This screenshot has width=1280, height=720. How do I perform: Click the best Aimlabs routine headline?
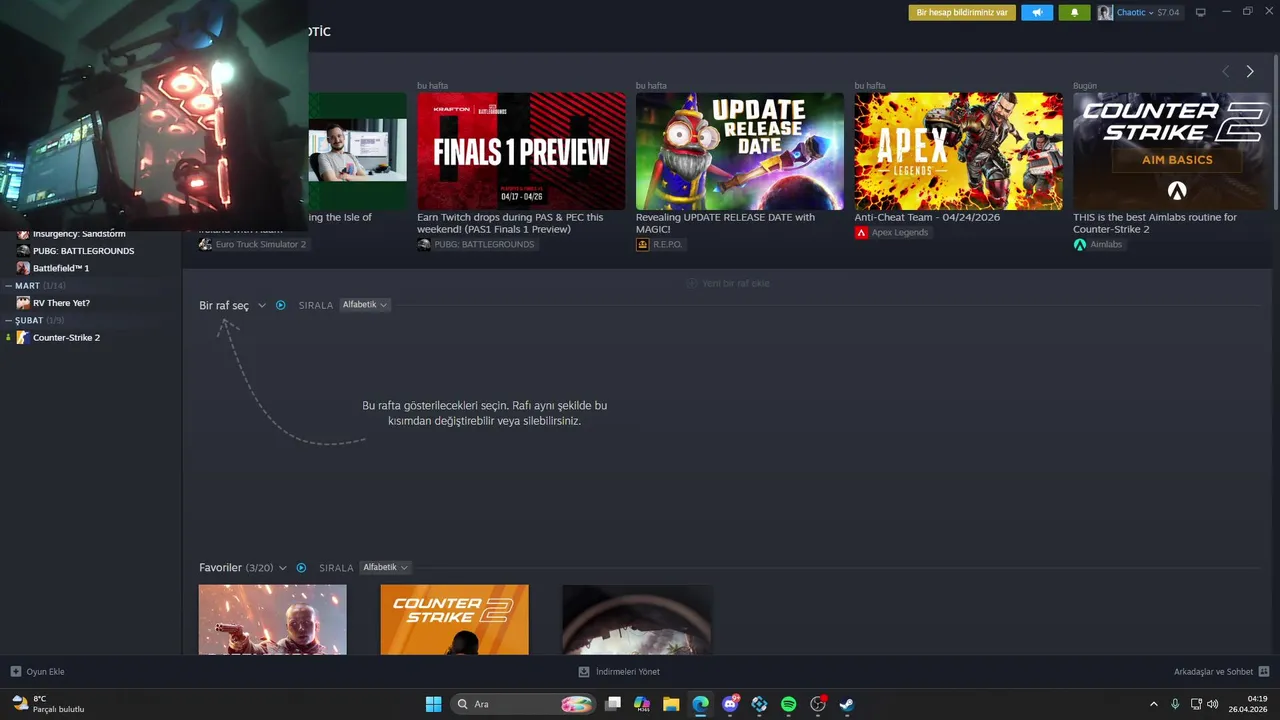coord(1155,223)
